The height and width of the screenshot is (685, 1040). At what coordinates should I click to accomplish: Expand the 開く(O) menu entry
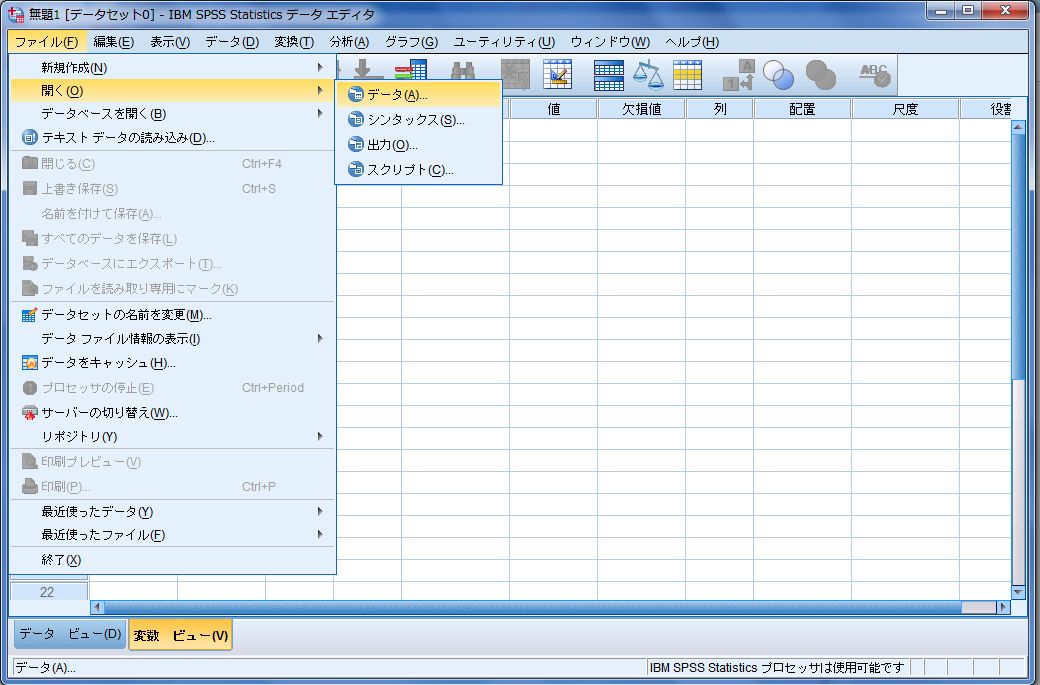click(x=172, y=91)
